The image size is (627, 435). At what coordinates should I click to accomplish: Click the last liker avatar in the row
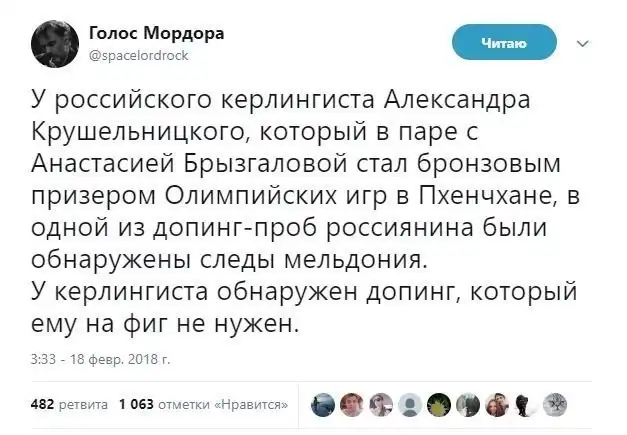(x=555, y=403)
